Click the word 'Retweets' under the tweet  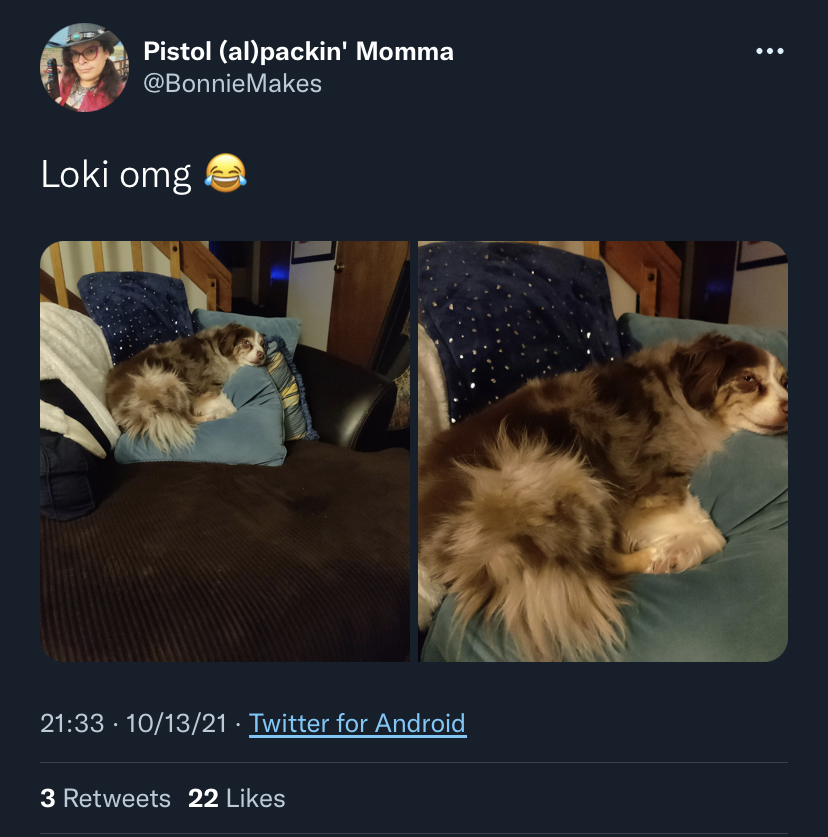coord(117,799)
